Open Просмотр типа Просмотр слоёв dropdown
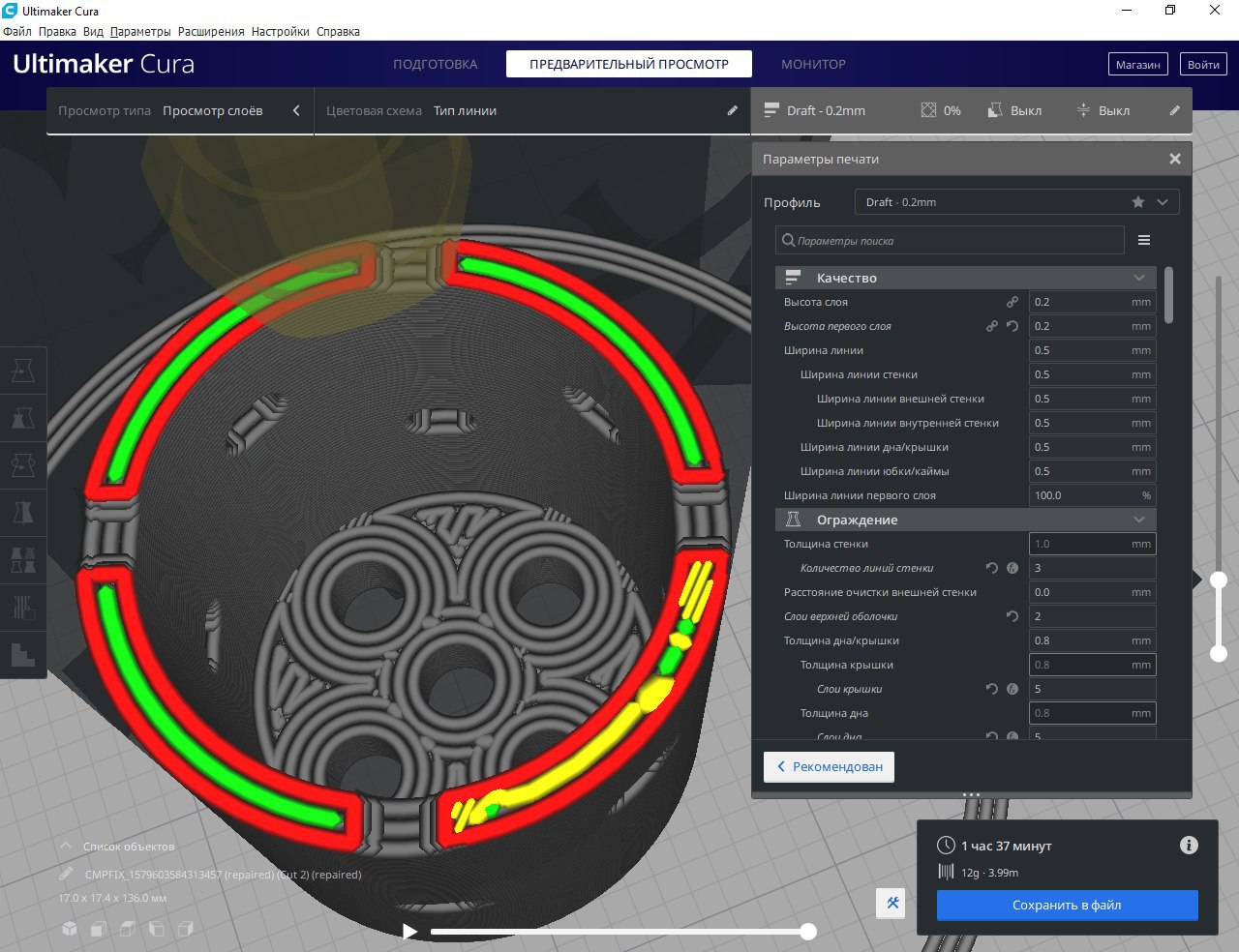 180,110
